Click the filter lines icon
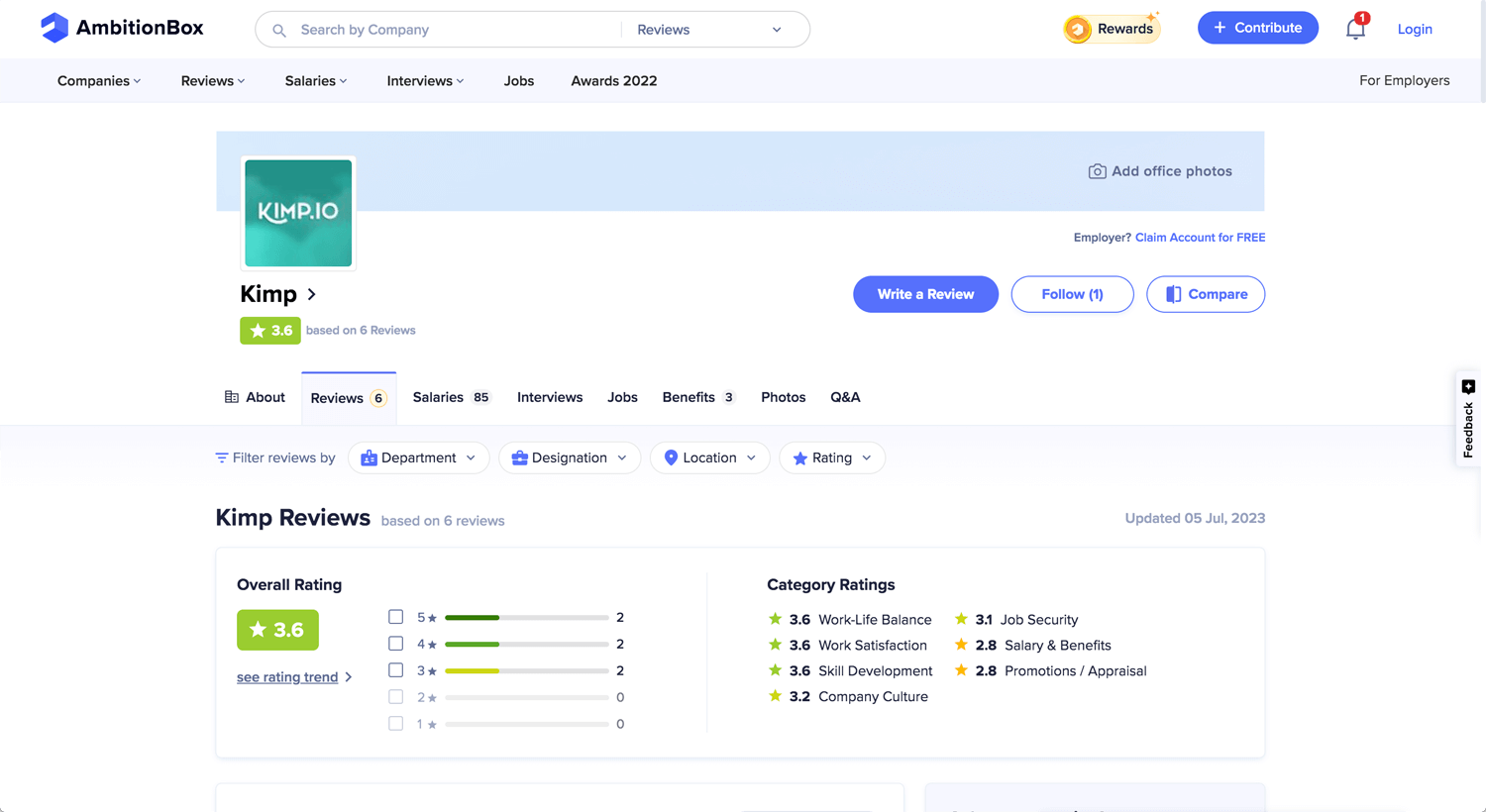Viewport: 1486px width, 812px height. coord(222,457)
